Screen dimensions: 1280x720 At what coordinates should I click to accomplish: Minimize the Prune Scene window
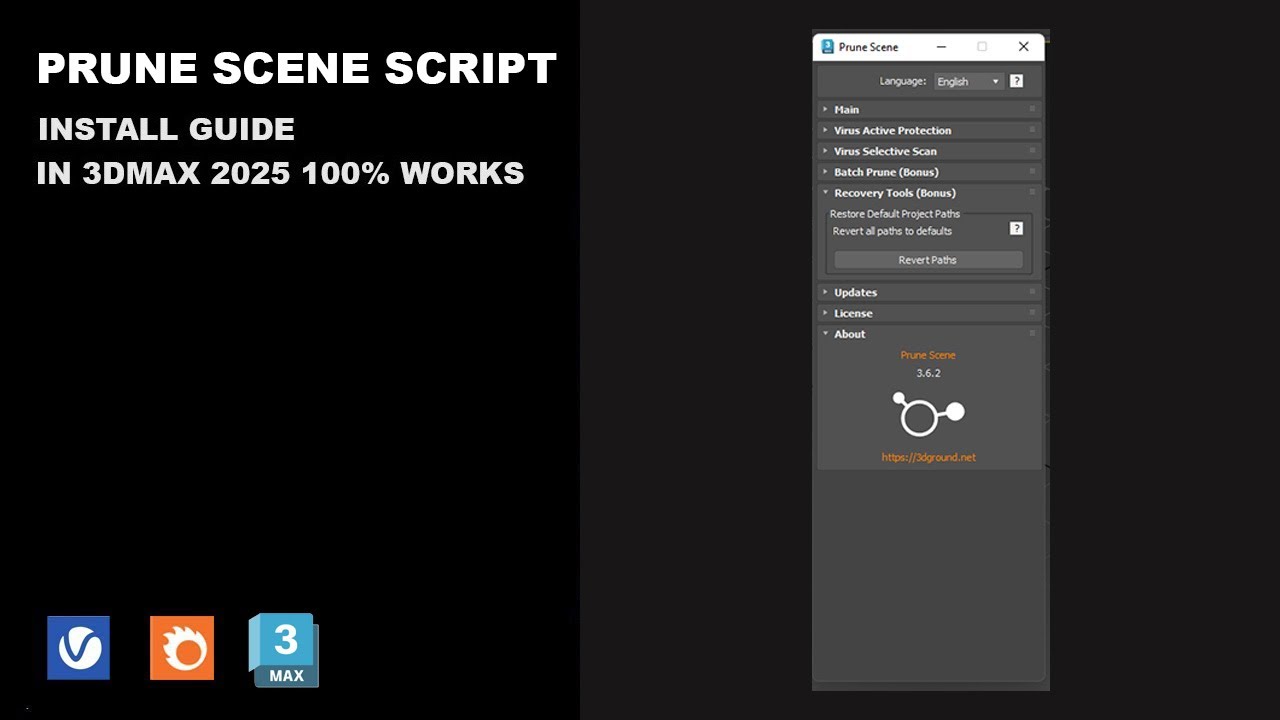941,47
